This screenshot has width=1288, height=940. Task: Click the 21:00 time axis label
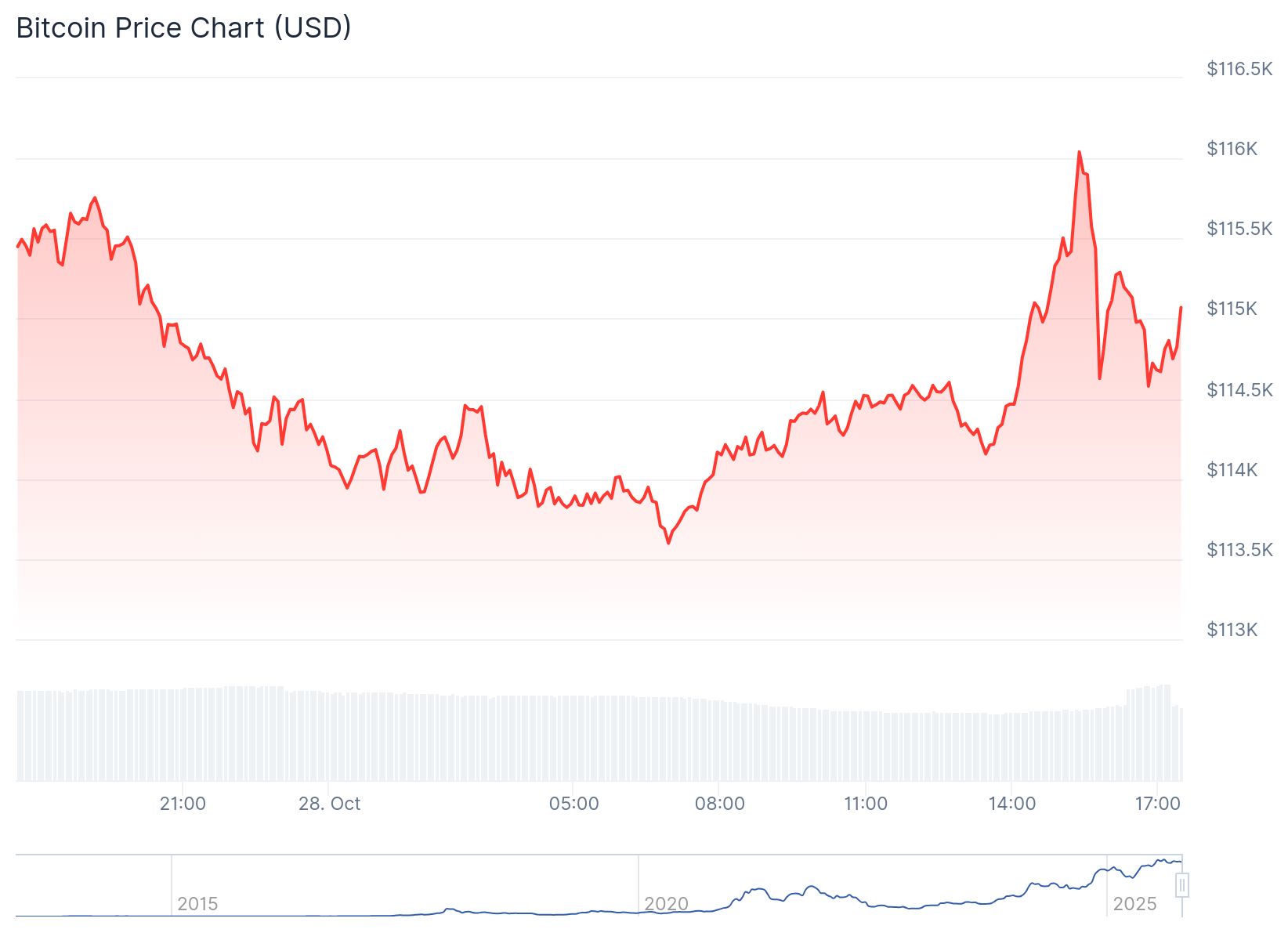click(183, 804)
